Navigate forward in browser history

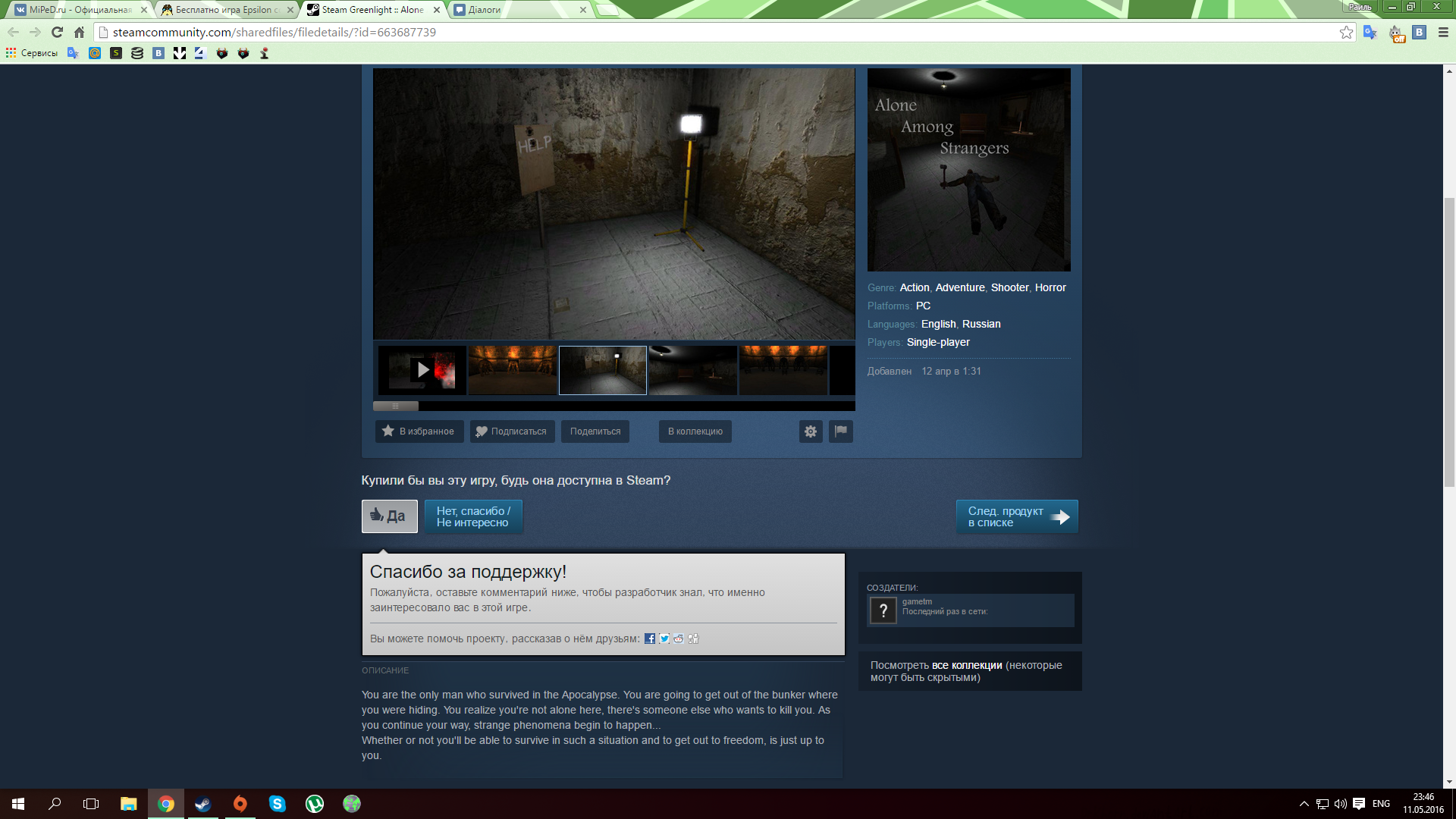(x=35, y=33)
